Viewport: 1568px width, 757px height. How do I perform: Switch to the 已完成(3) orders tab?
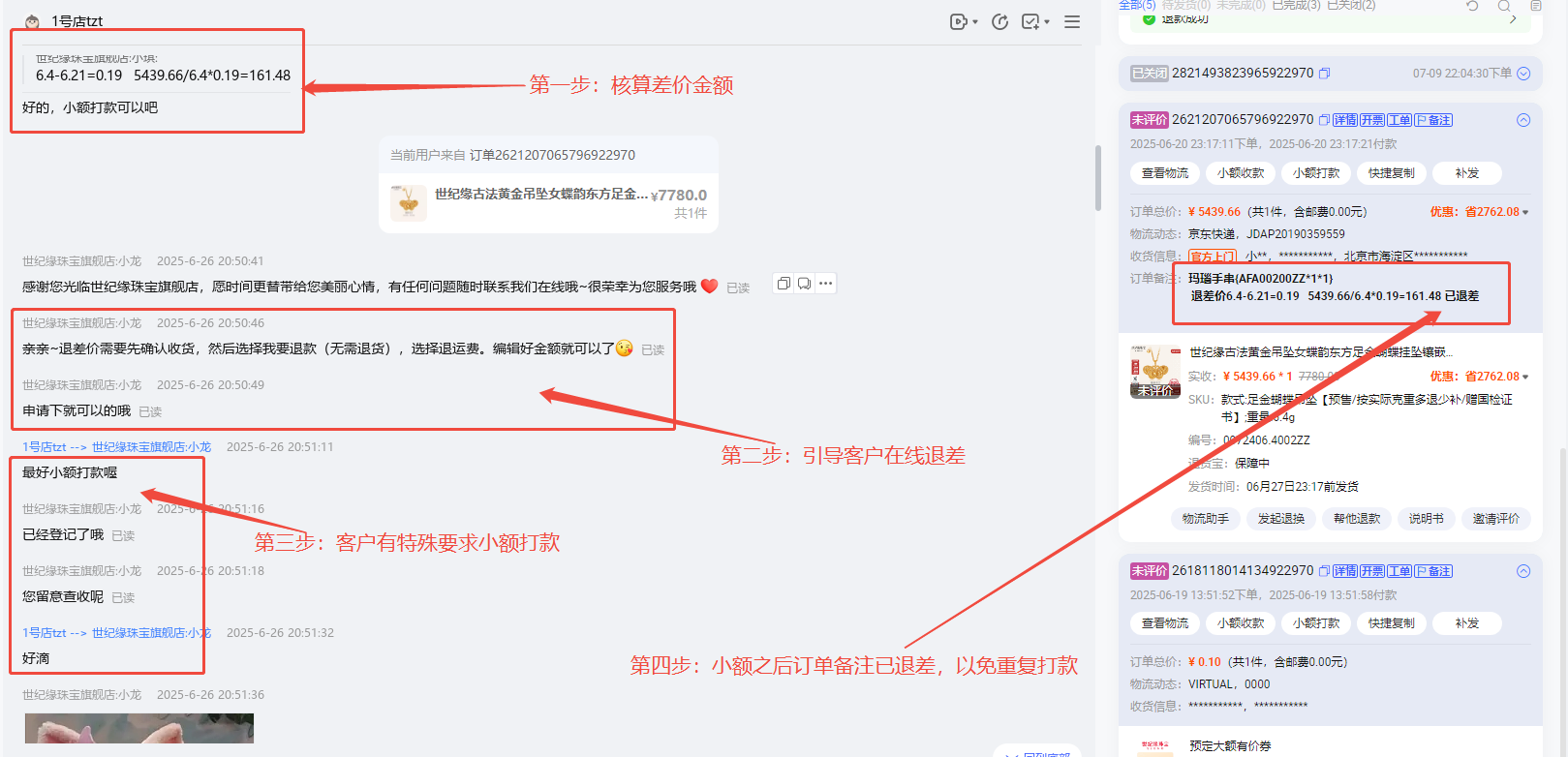coord(1295,6)
